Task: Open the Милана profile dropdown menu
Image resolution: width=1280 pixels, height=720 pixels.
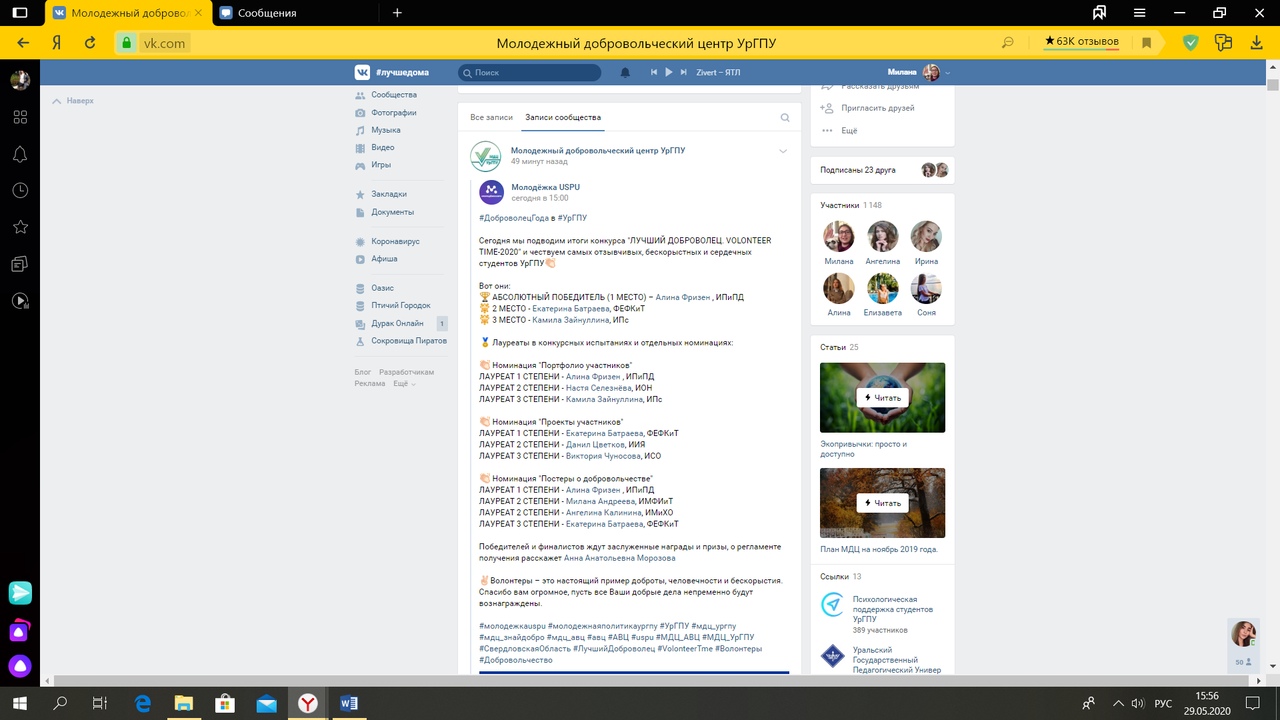Action: pyautogui.click(x=919, y=72)
